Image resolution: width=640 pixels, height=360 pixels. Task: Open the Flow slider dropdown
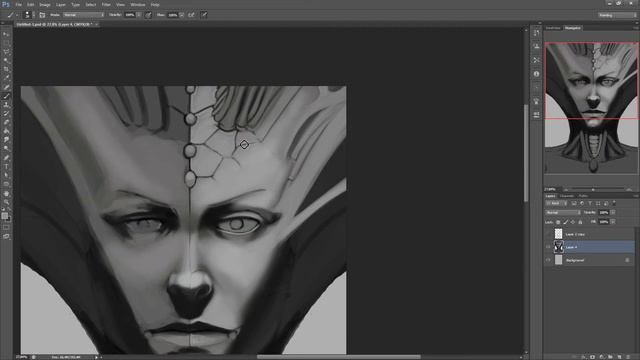(181, 15)
